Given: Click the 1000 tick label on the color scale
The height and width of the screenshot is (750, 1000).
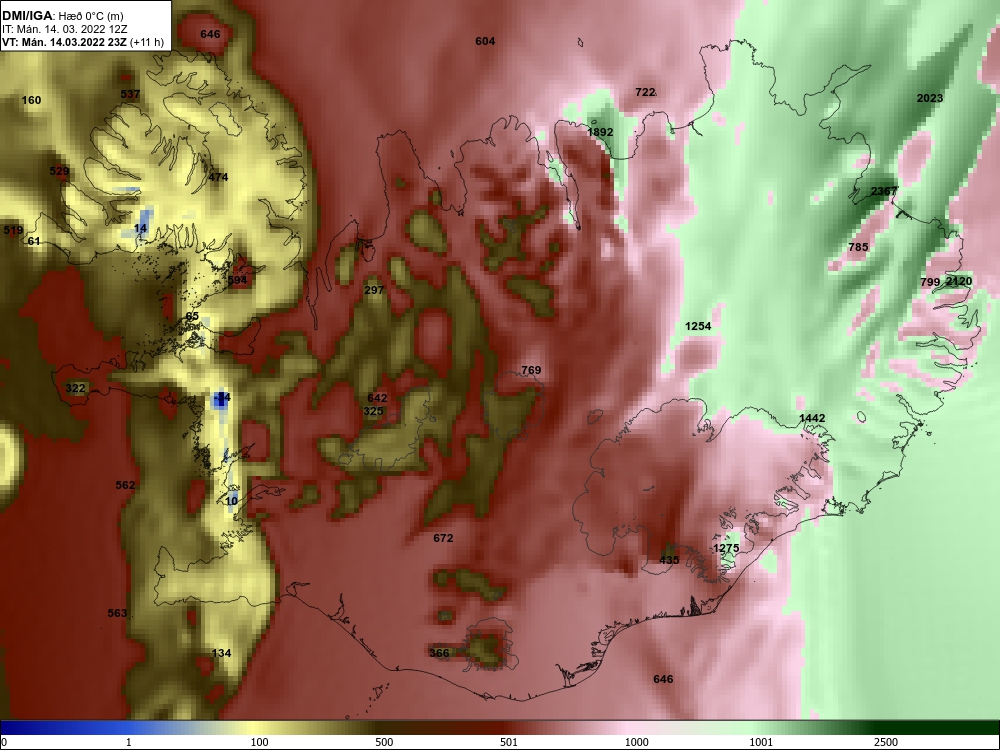Looking at the screenshot, I should click(636, 742).
